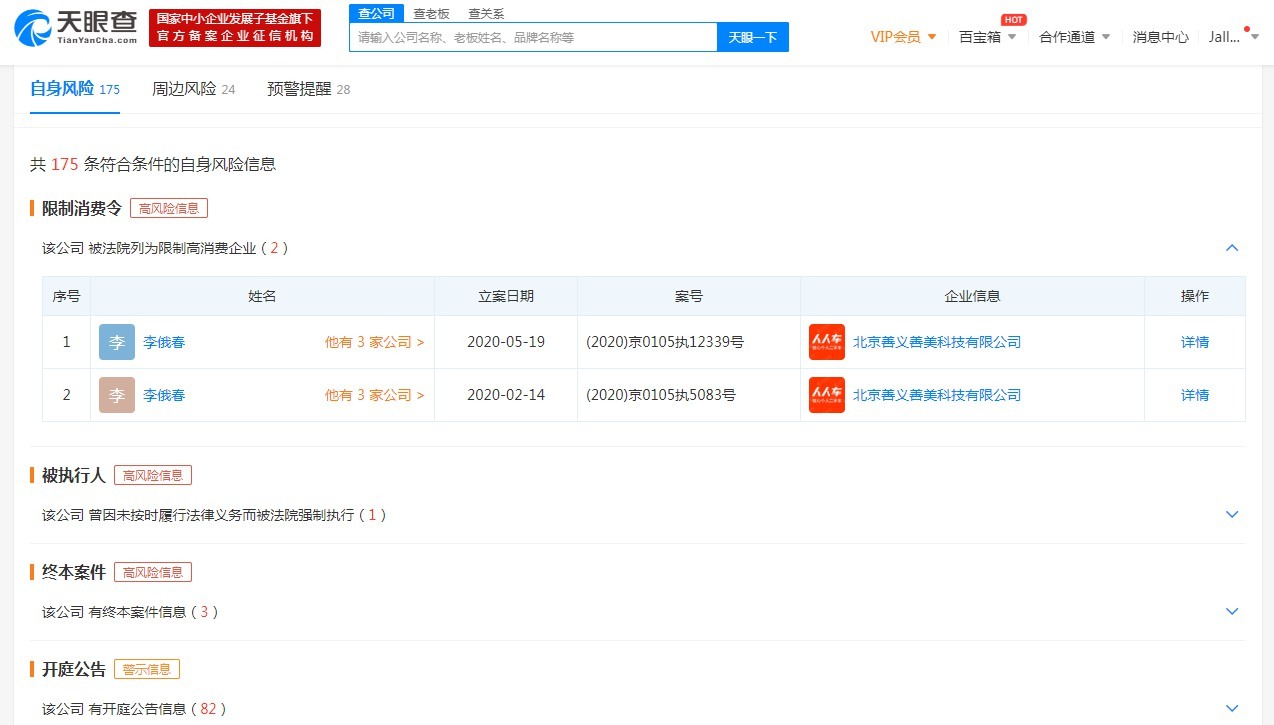
Task: Expand the 开庭公告 section chevron
Action: pos(1232,709)
